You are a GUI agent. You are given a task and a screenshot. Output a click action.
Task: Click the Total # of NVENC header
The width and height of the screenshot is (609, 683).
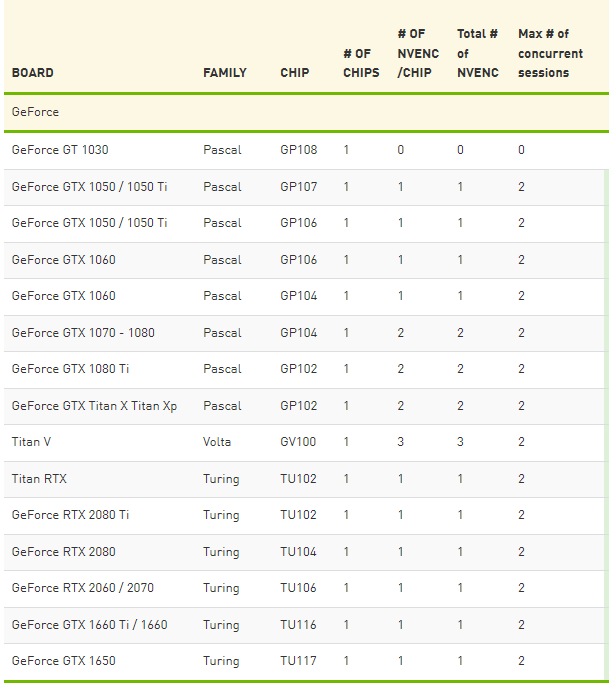[x=477, y=53]
